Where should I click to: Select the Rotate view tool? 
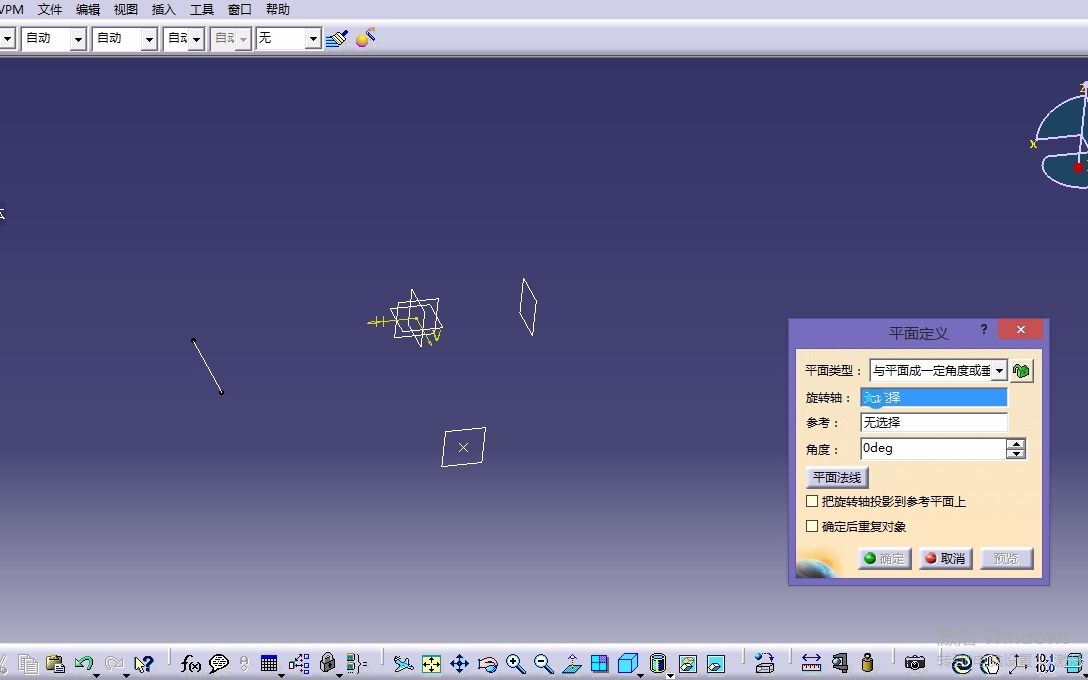point(488,664)
